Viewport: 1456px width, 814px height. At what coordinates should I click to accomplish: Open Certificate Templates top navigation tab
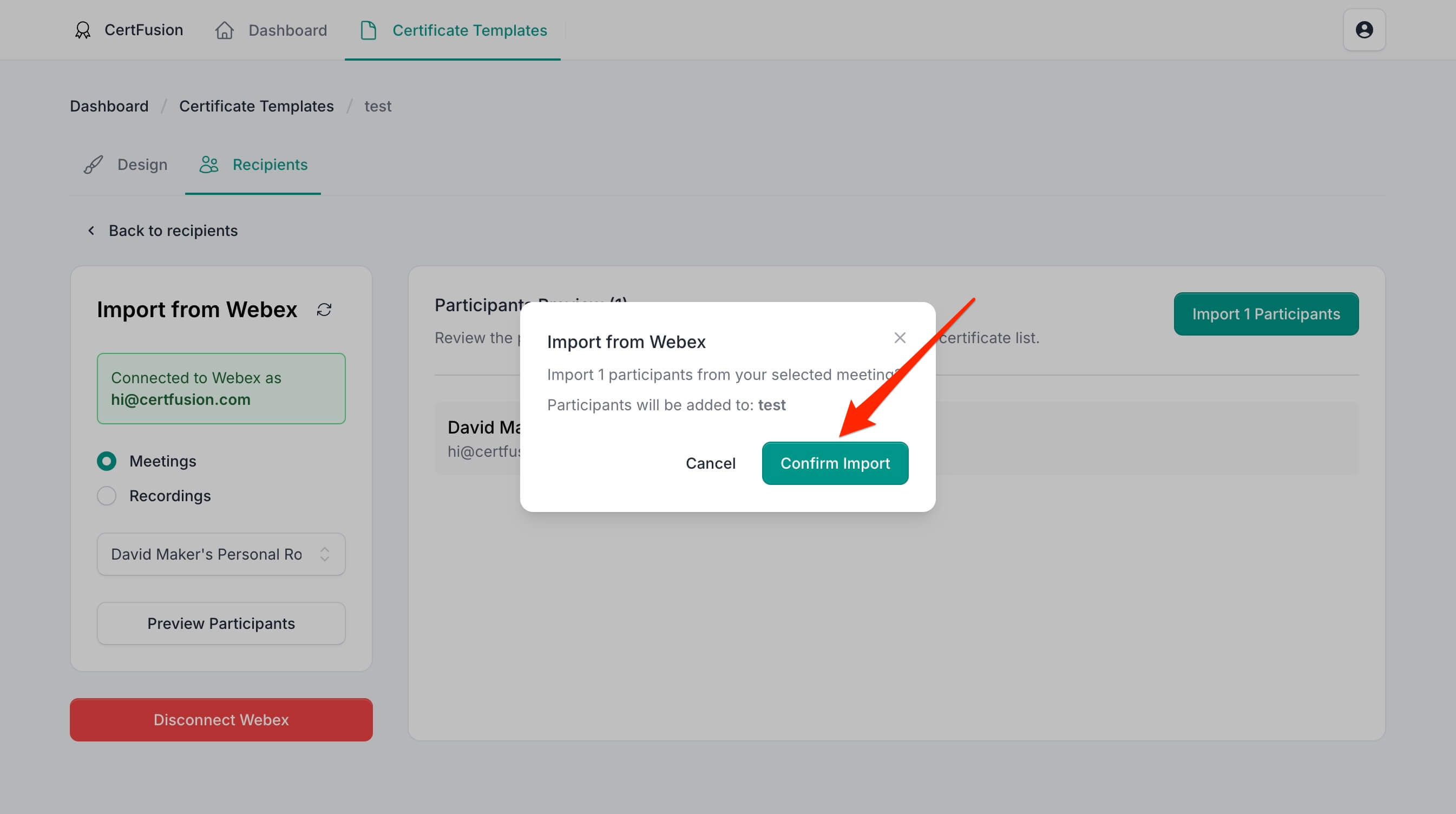tap(469, 30)
